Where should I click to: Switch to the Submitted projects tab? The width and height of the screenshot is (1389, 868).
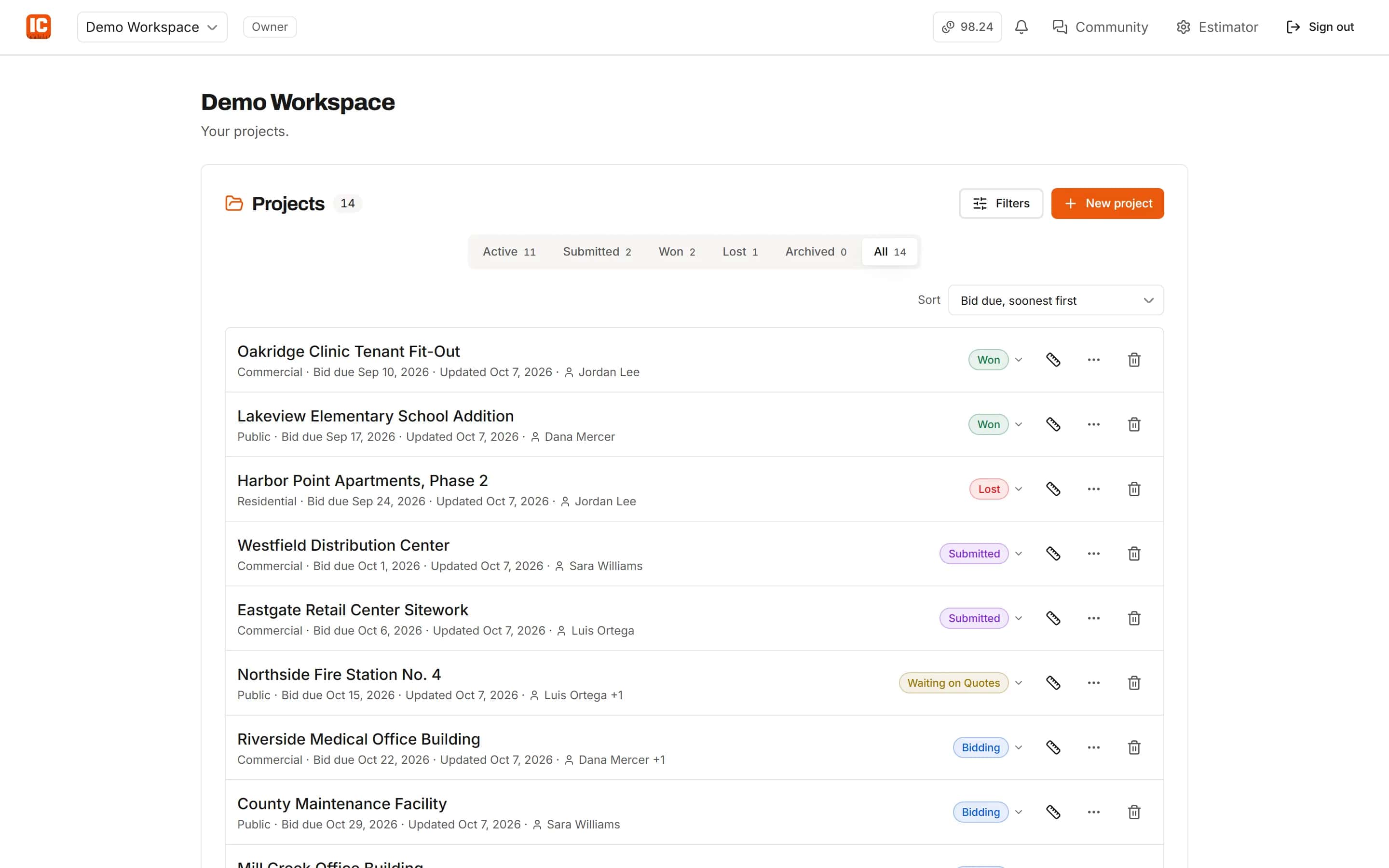597,251
